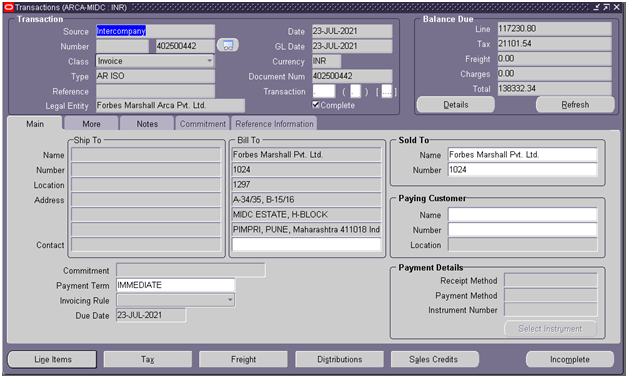Click the Paying Customer Number field
The width and height of the screenshot is (628, 378).
point(522,230)
